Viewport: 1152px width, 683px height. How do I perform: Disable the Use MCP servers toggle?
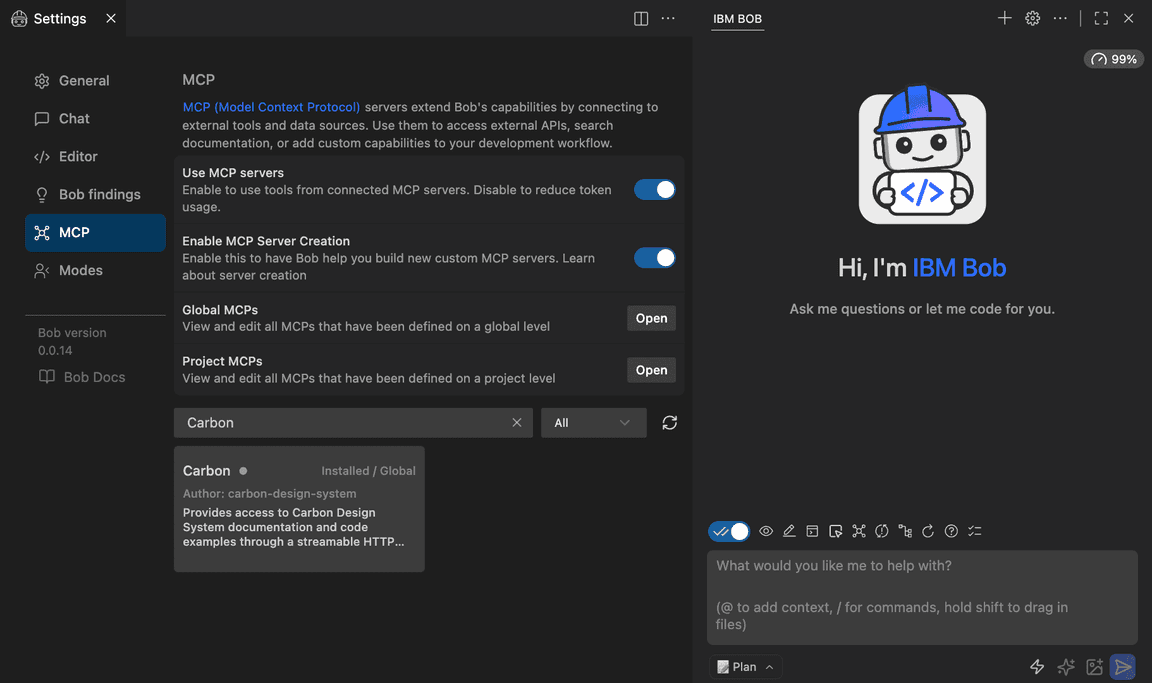[x=655, y=190]
